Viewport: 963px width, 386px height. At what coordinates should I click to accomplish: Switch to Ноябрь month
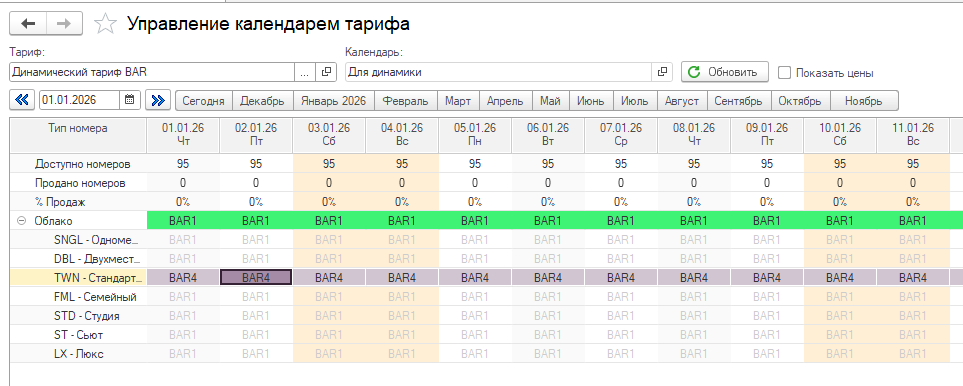(864, 101)
